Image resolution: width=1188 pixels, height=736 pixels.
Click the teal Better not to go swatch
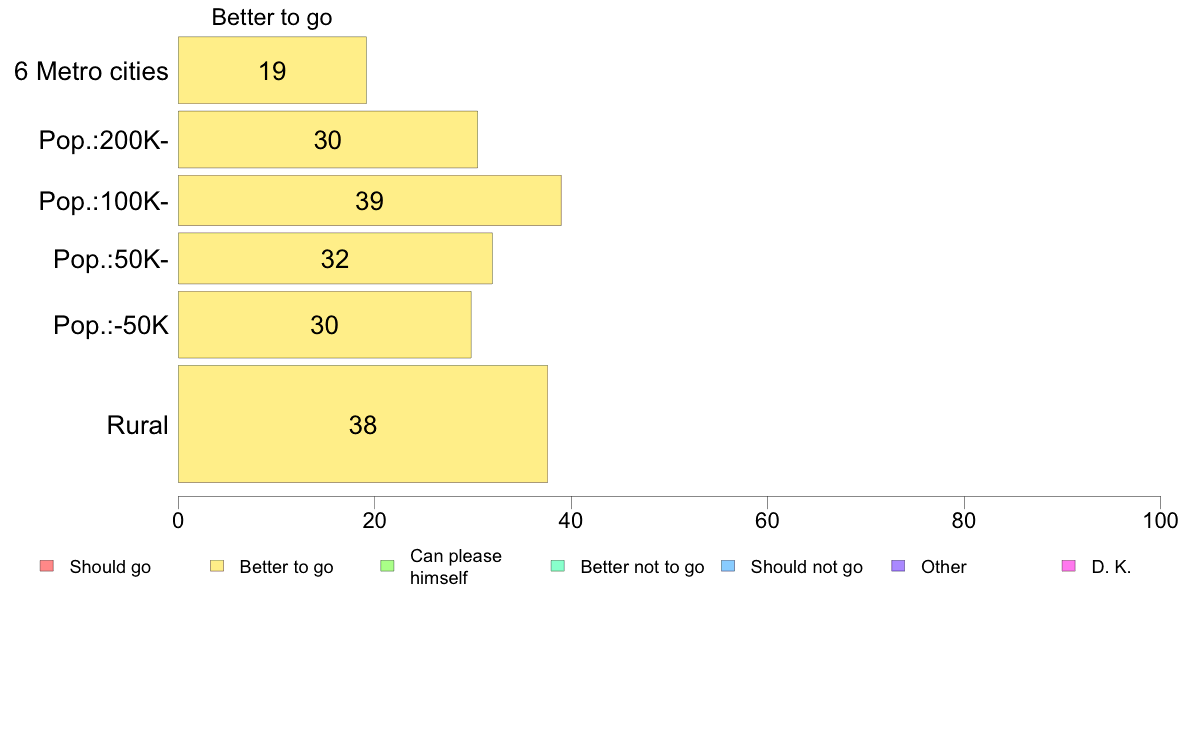tap(558, 566)
